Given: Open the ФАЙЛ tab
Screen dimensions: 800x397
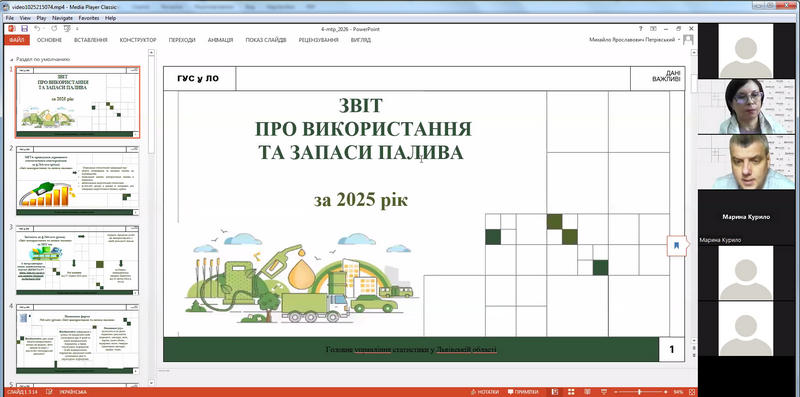Looking at the screenshot, I should pyautogui.click(x=16, y=40).
